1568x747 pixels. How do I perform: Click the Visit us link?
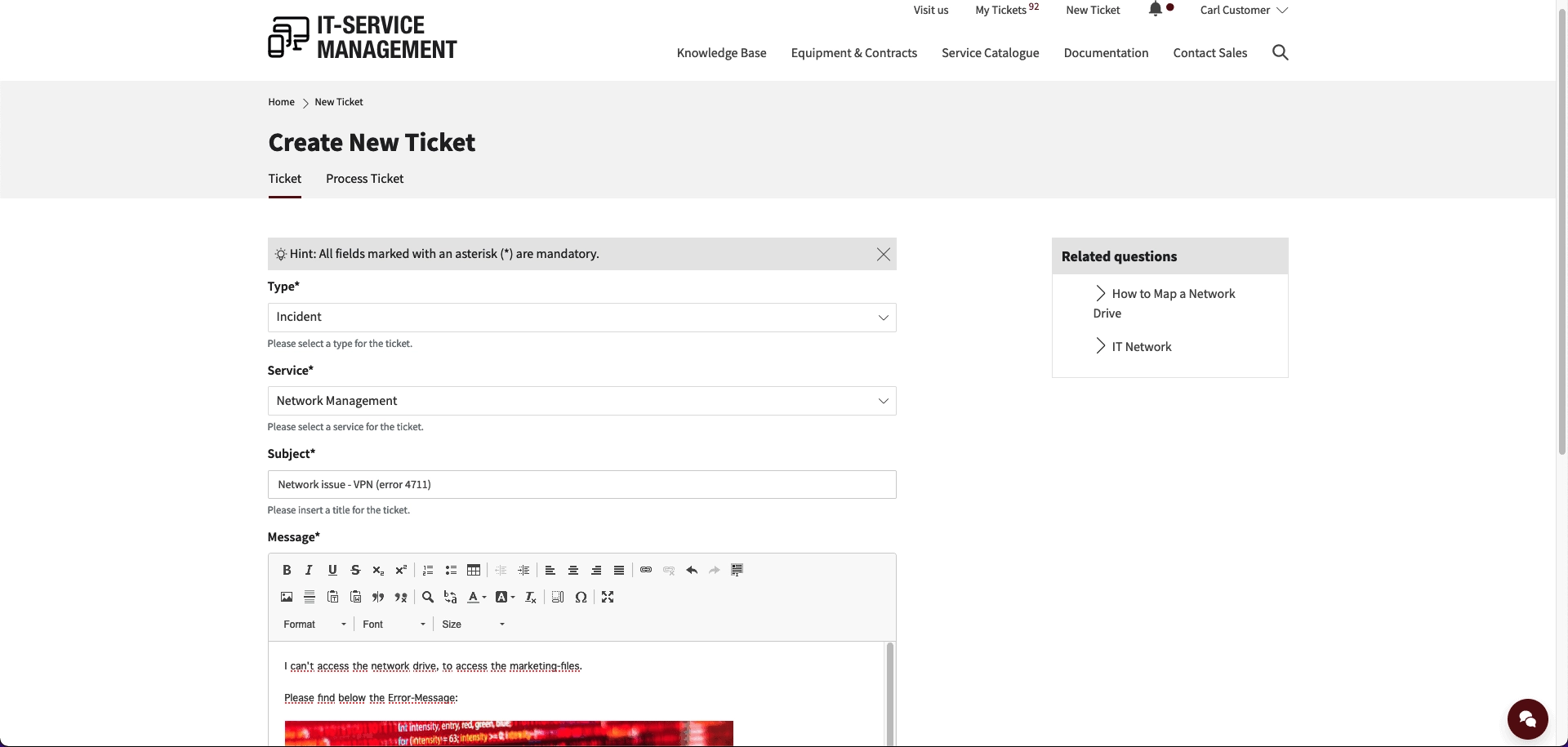pos(931,10)
